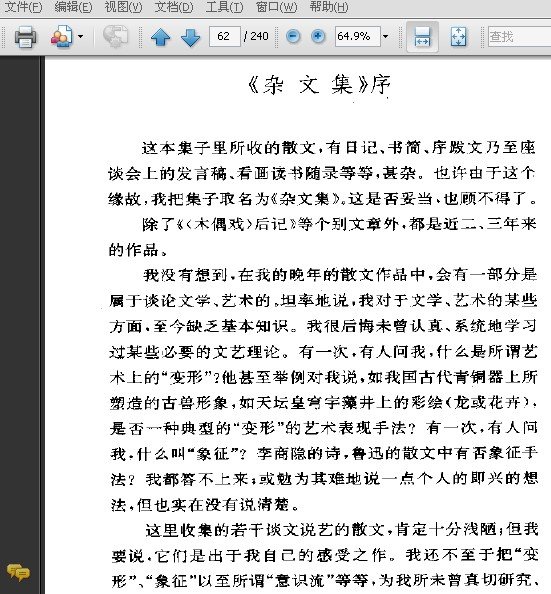Click the line starting 我没有想到
Image resolution: width=551 pixels, height=594 pixels.
point(340,275)
